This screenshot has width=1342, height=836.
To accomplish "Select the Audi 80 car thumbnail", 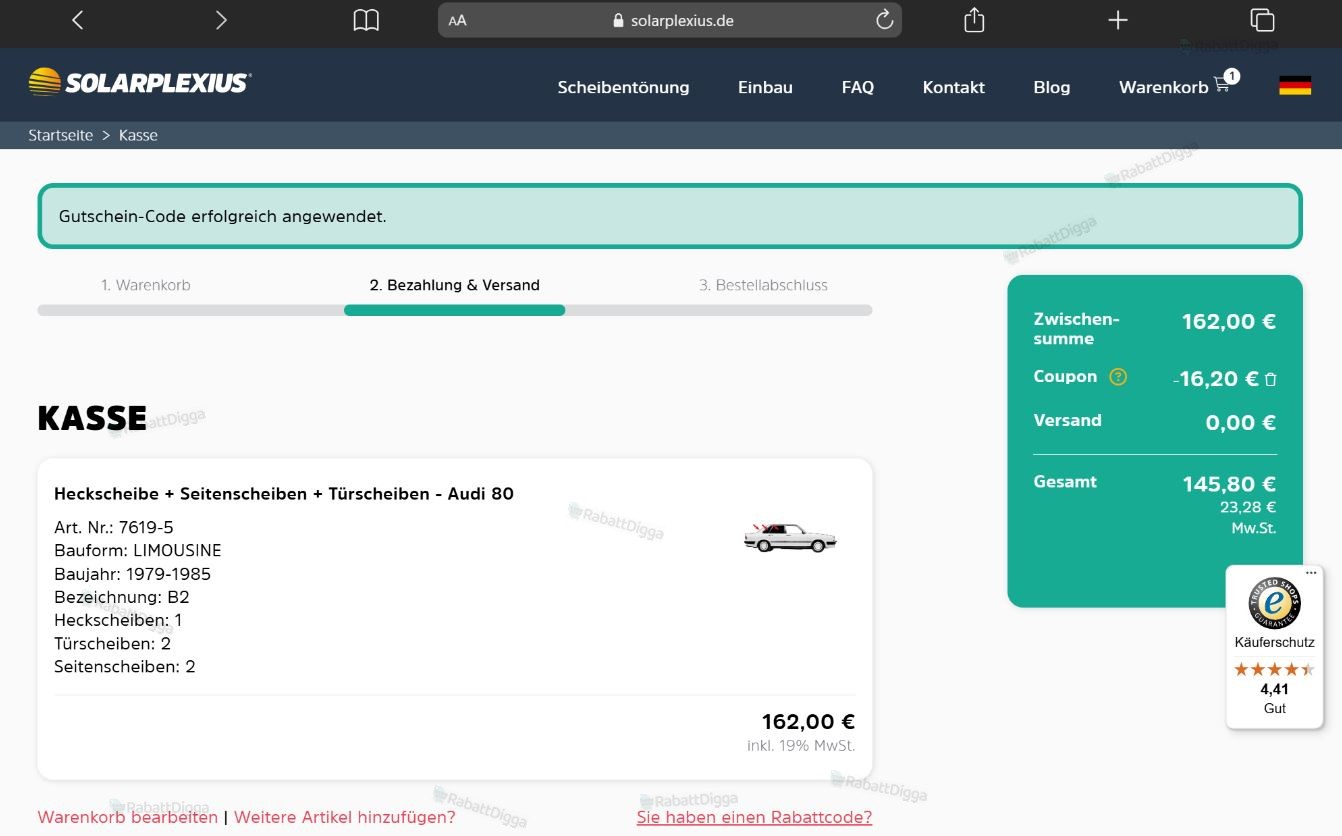I will coord(790,537).
